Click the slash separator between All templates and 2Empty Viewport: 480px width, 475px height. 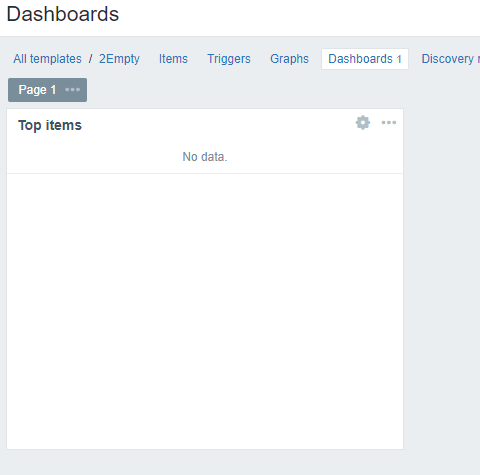click(x=90, y=59)
